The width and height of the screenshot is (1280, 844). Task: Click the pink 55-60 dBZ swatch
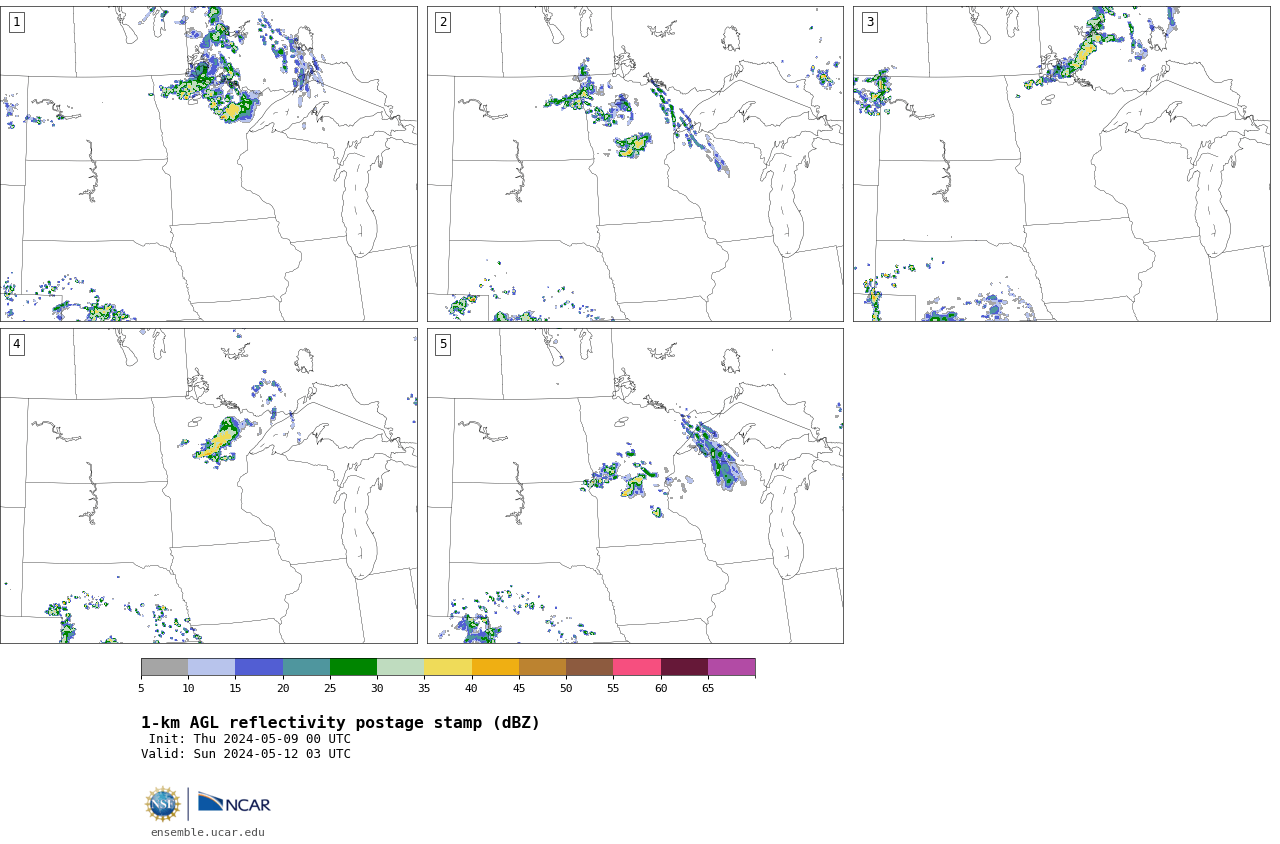coord(637,667)
